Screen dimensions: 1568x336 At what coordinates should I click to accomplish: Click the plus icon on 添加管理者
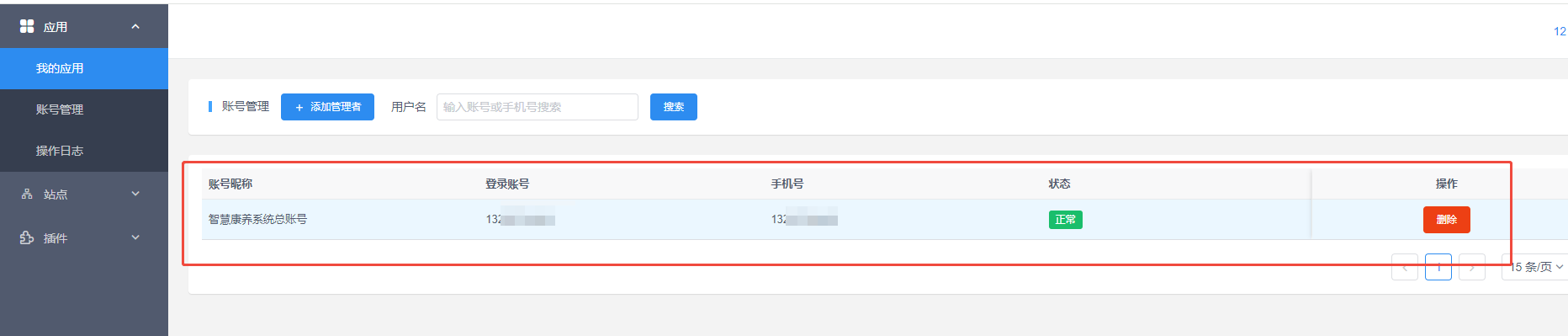[299, 108]
